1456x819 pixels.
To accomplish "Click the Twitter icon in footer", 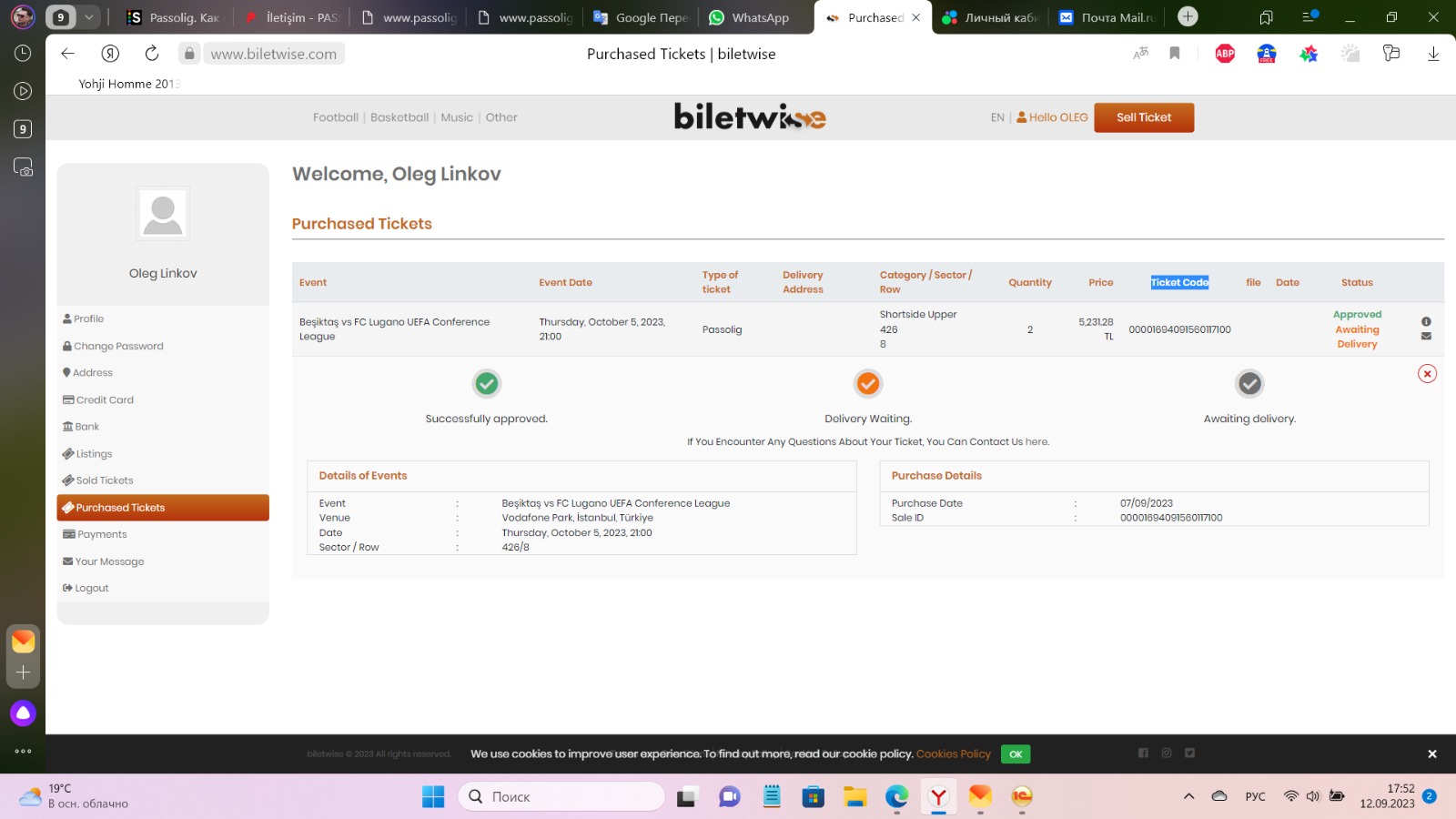I will click(1189, 753).
